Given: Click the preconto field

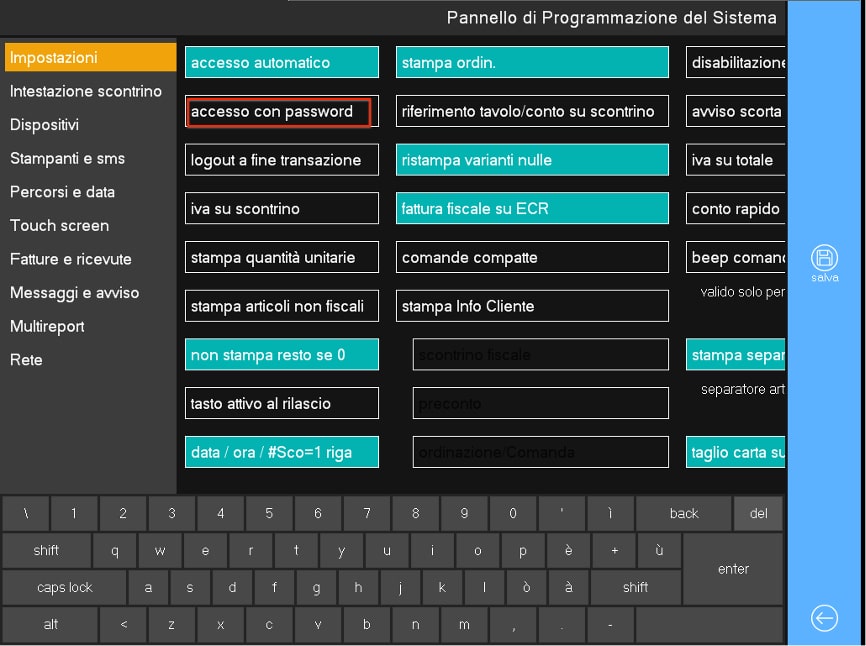Looking at the screenshot, I should pyautogui.click(x=540, y=404).
